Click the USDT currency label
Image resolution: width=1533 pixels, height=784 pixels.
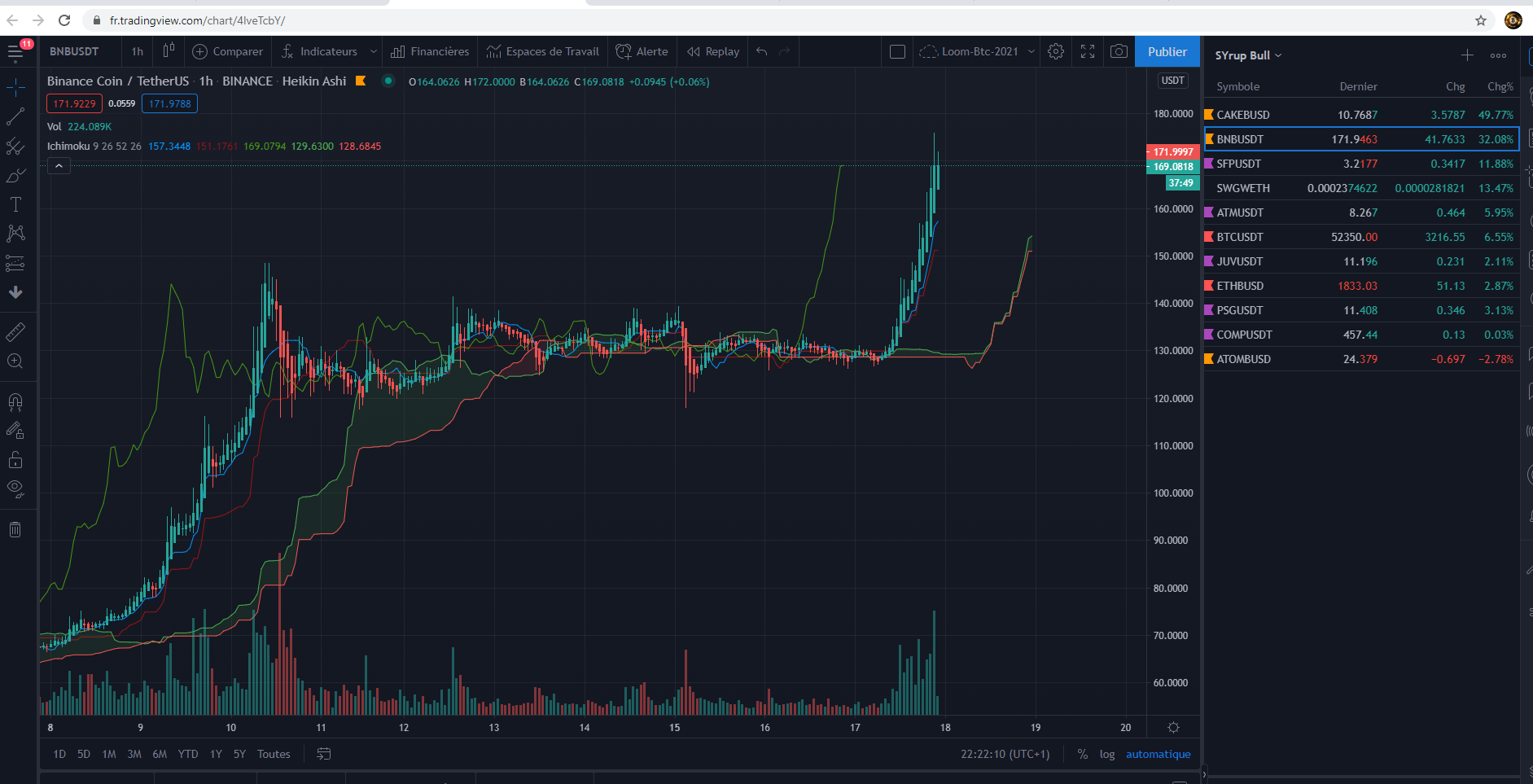tap(1173, 81)
